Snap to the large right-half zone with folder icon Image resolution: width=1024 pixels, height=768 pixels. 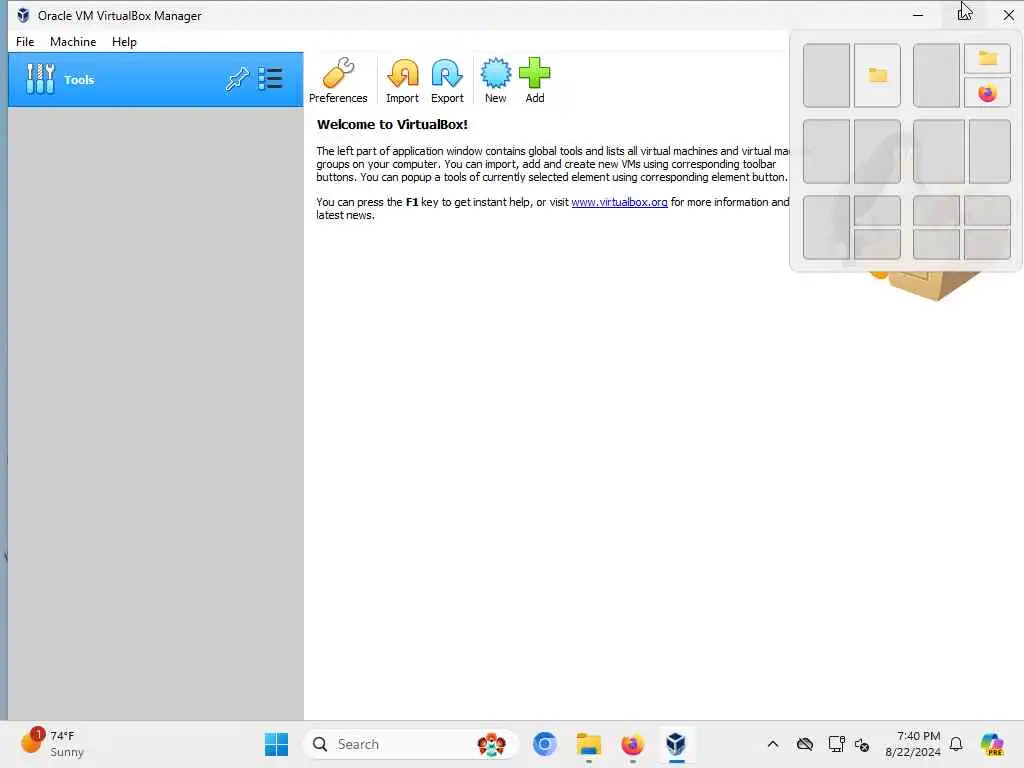877,76
